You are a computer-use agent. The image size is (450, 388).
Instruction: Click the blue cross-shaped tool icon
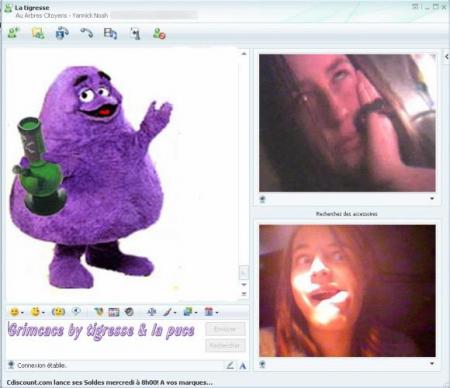coord(152,312)
